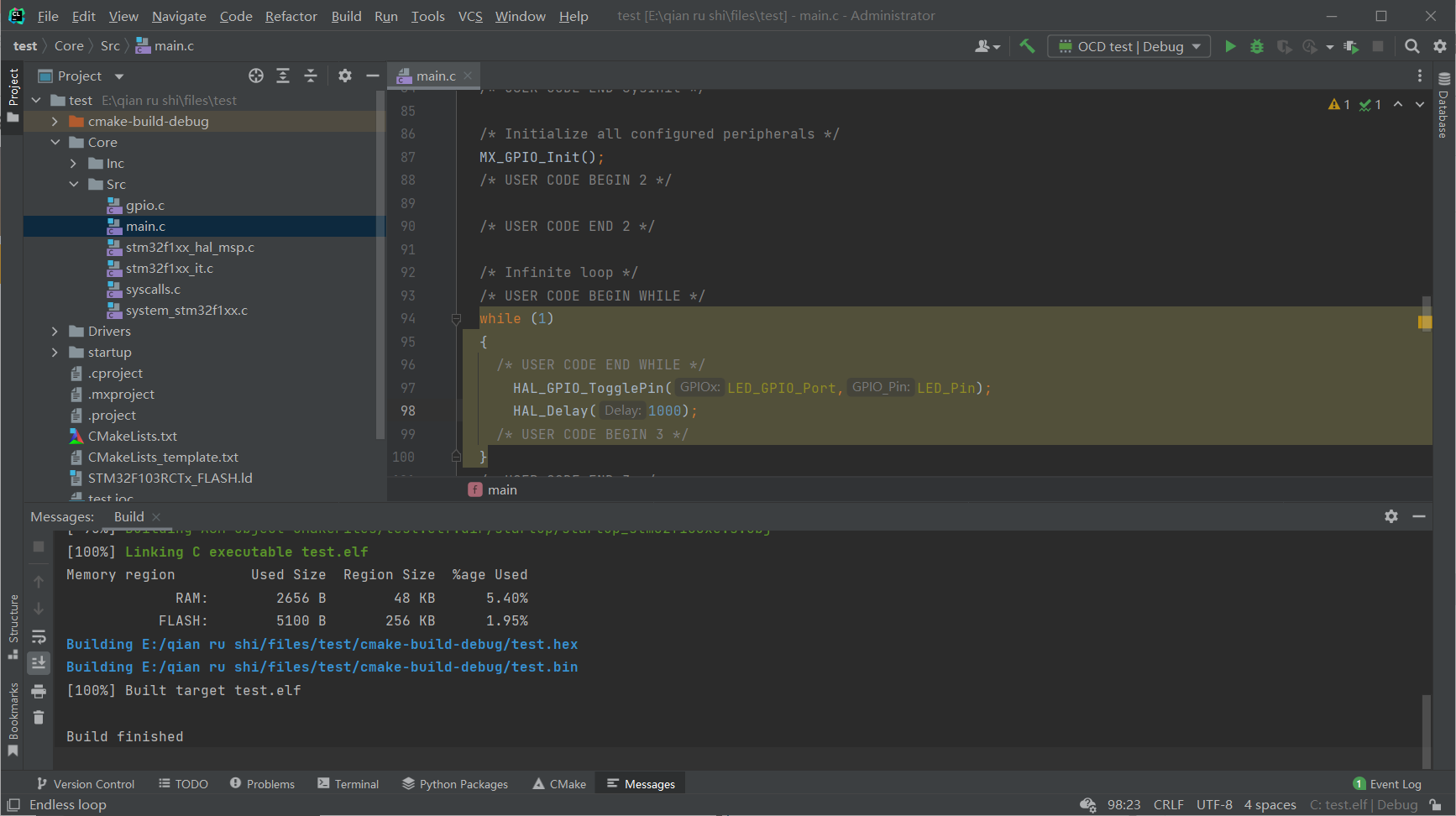The width and height of the screenshot is (1456, 816).
Task: Click Run with Coverage icon
Action: (1284, 46)
